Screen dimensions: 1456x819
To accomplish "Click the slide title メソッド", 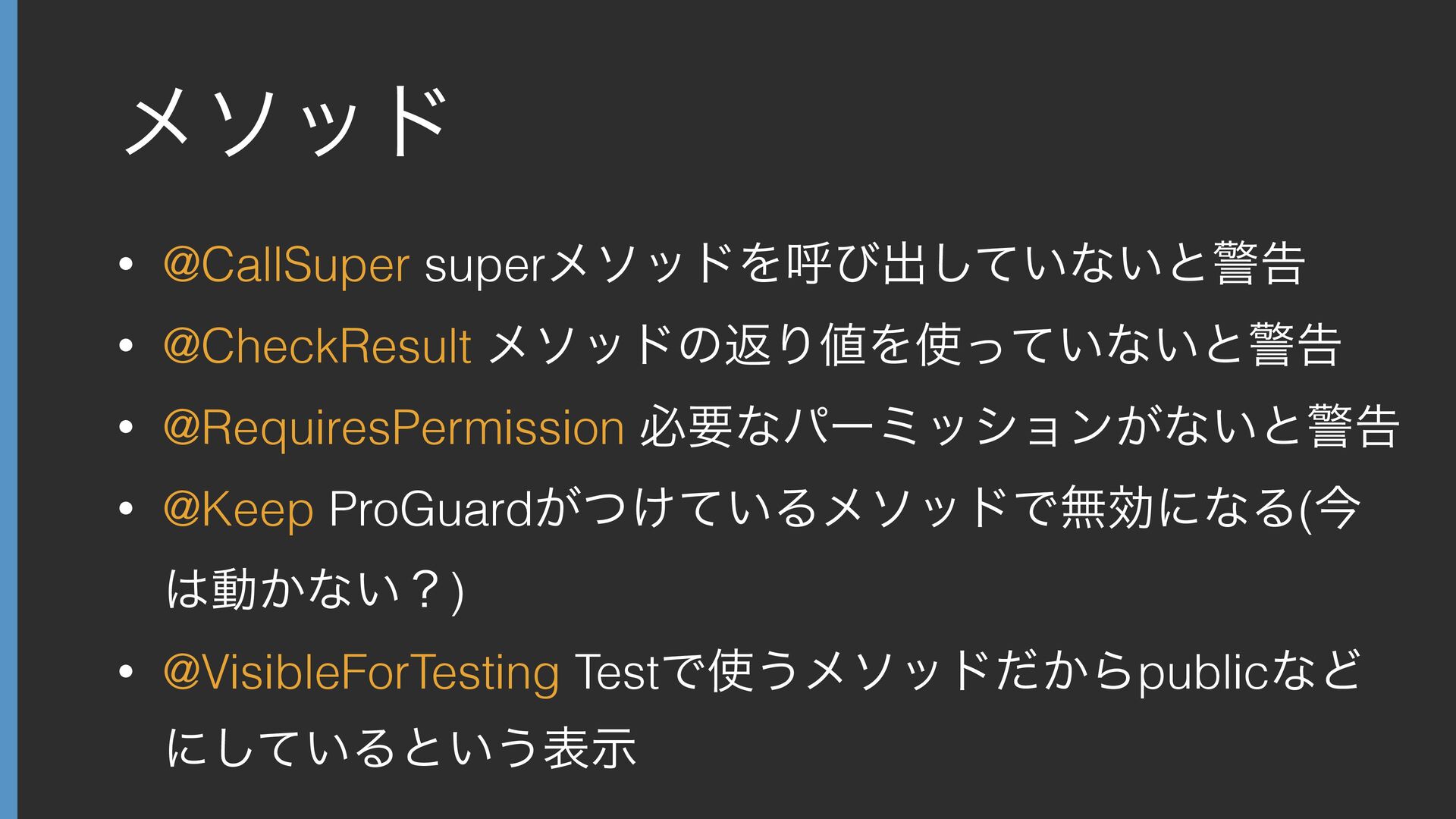I will [x=284, y=123].
